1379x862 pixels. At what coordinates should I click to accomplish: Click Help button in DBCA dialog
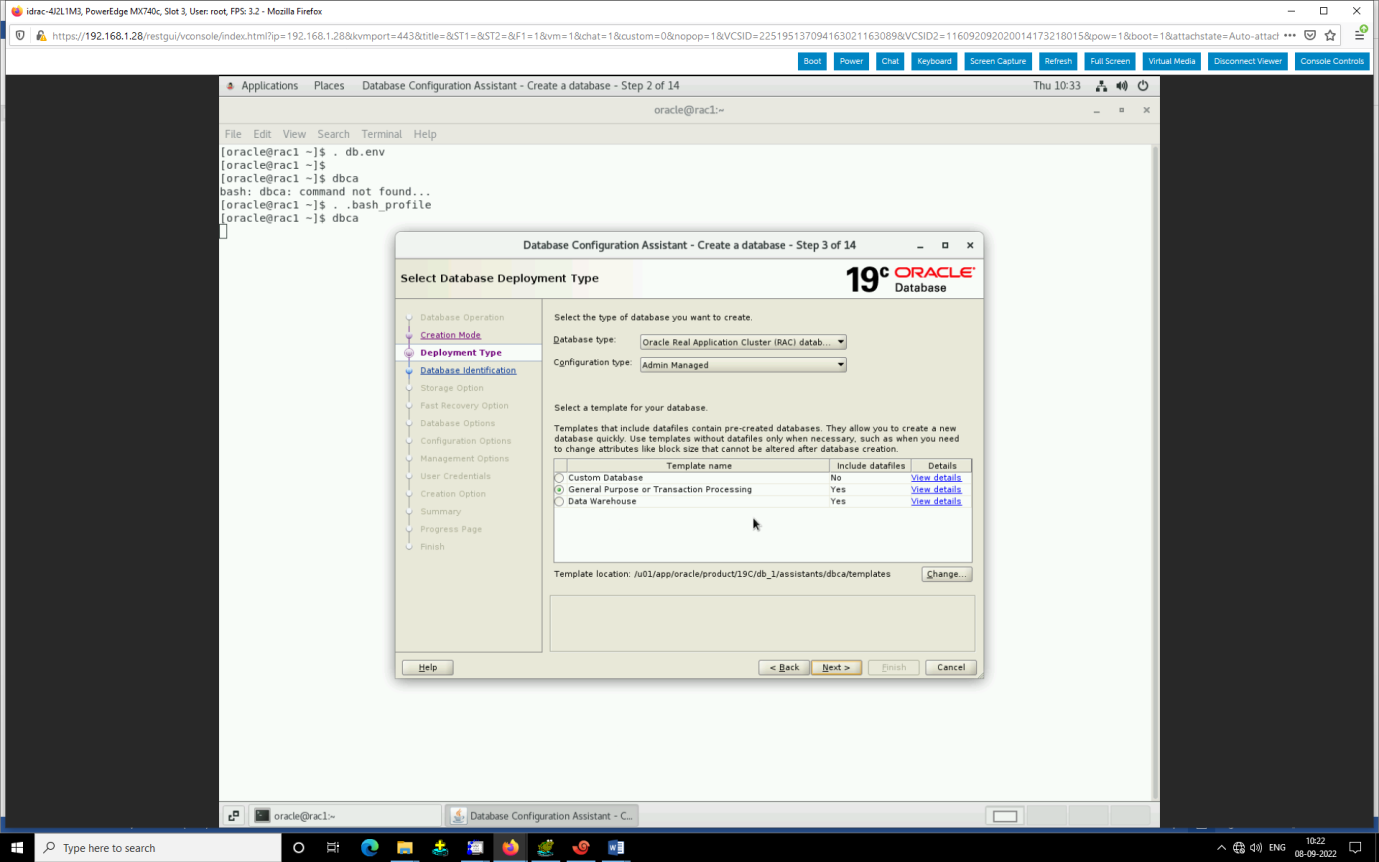click(x=428, y=667)
